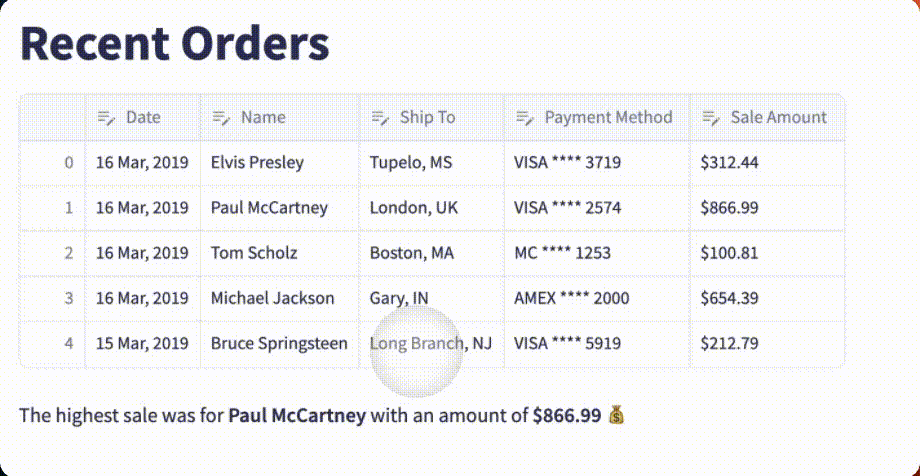Select row index 4 cell
The width and height of the screenshot is (920, 476).
[53, 344]
